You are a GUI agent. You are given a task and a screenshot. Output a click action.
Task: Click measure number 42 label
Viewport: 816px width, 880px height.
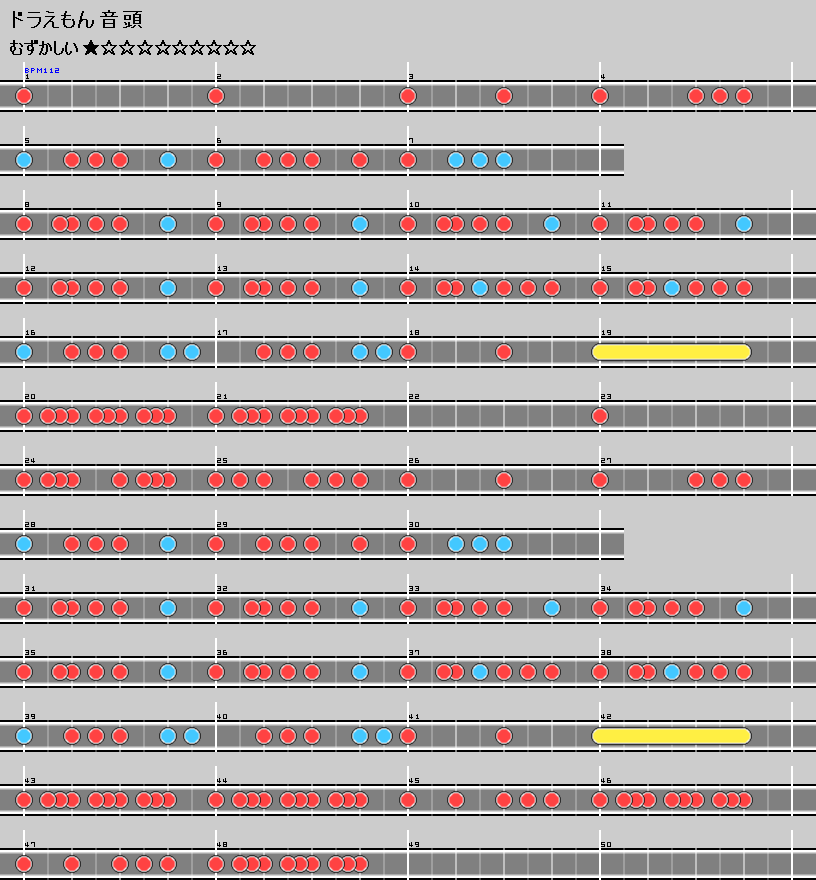pyautogui.click(x=606, y=717)
